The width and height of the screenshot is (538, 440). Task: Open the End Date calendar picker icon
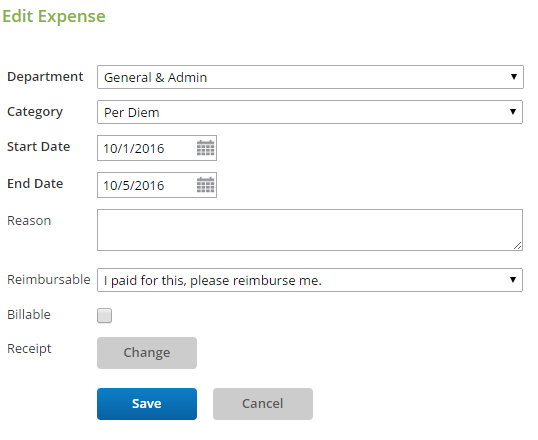pos(206,185)
